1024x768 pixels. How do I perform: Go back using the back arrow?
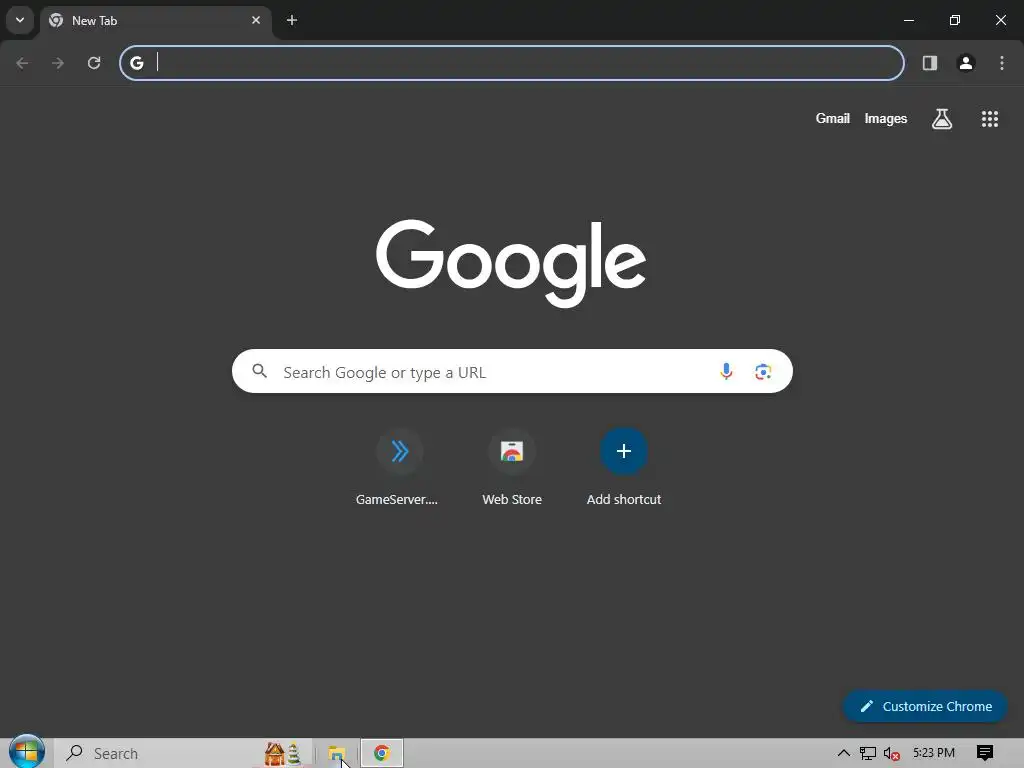[22, 63]
